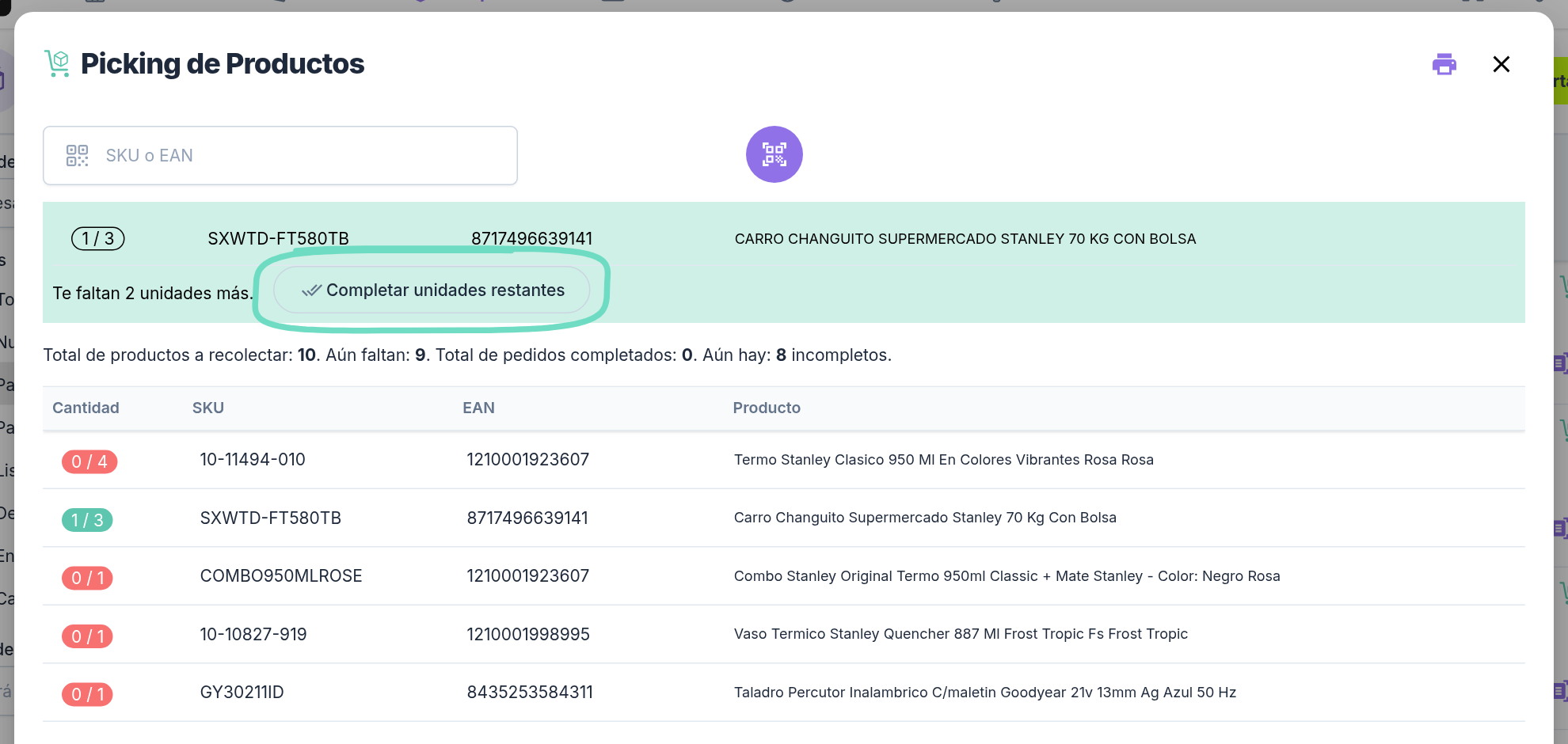This screenshot has height=744, width=1568.
Task: Click the green 1 / 3 table badge
Action: (87, 520)
